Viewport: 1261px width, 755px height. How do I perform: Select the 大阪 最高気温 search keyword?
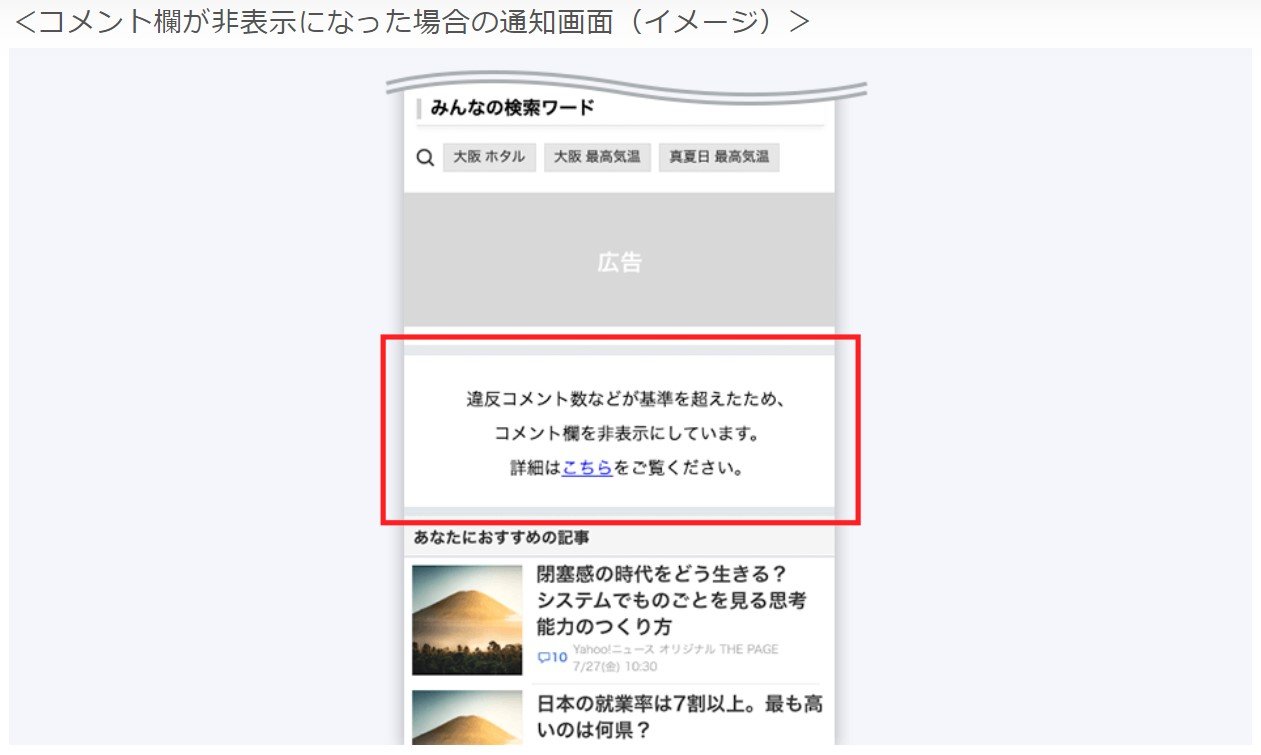[x=597, y=157]
